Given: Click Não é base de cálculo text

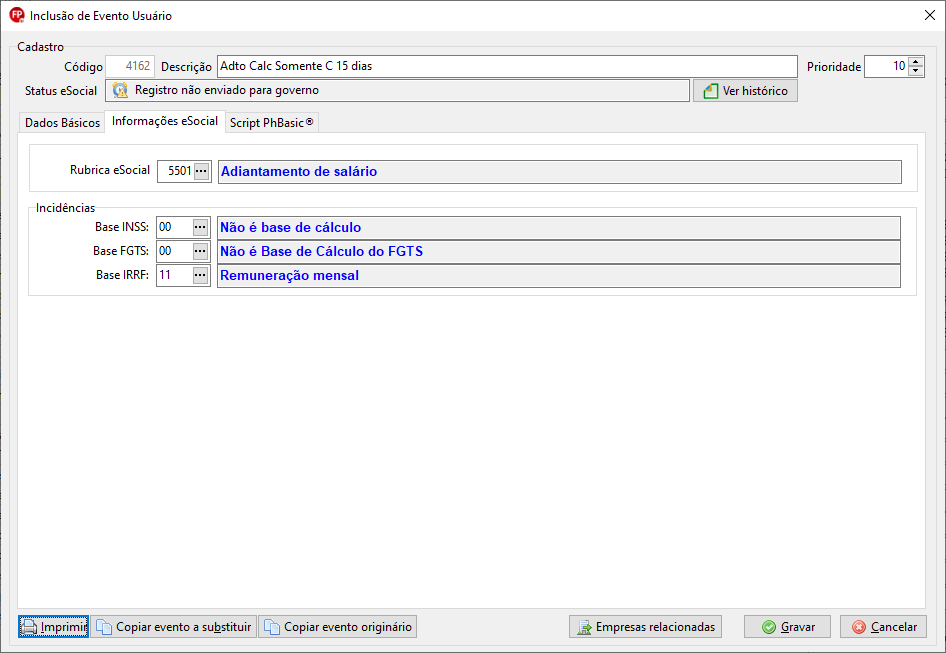Looking at the screenshot, I should click(x=290, y=228).
